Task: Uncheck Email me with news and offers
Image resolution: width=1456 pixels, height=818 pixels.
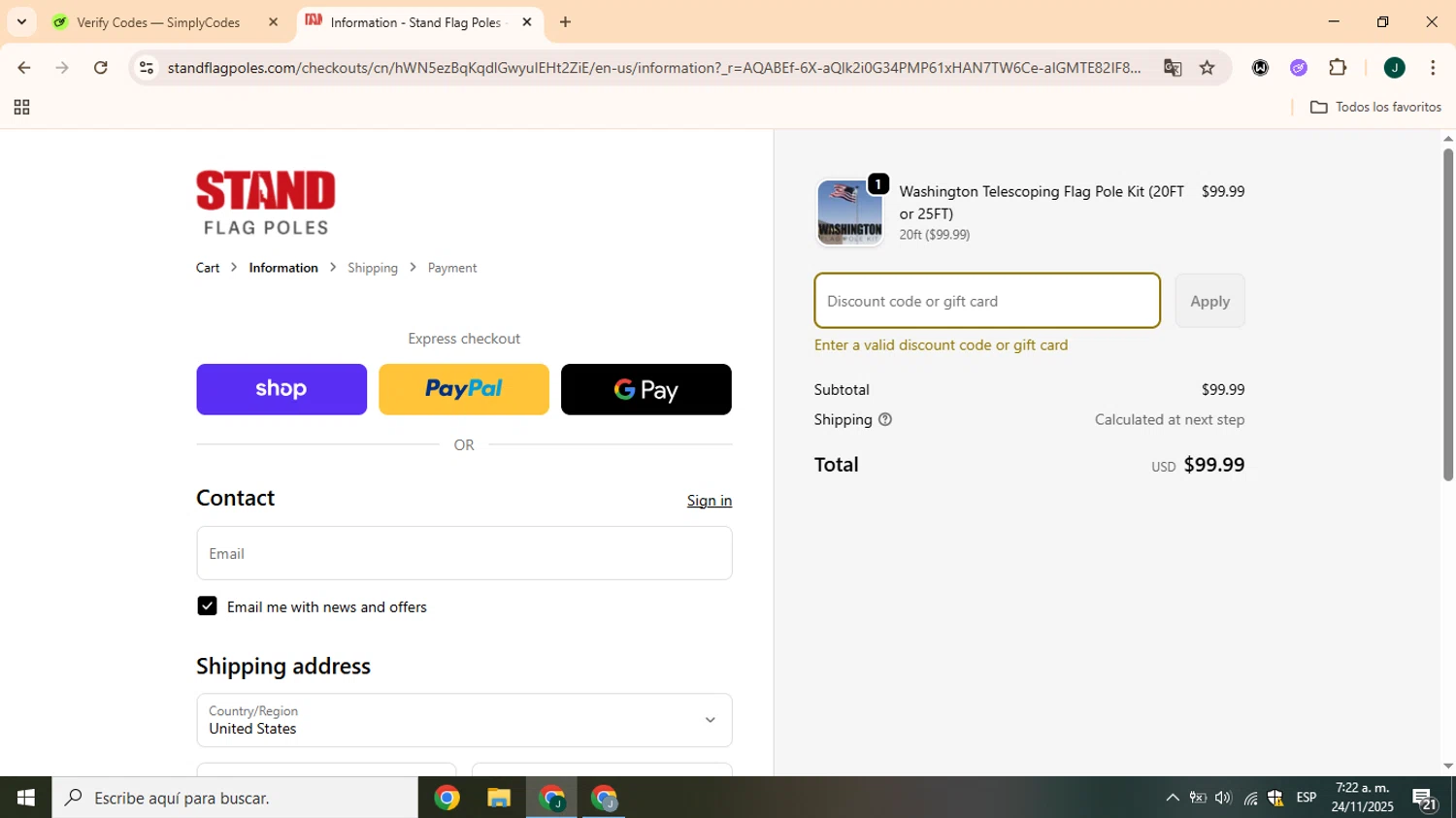Action: tap(207, 606)
